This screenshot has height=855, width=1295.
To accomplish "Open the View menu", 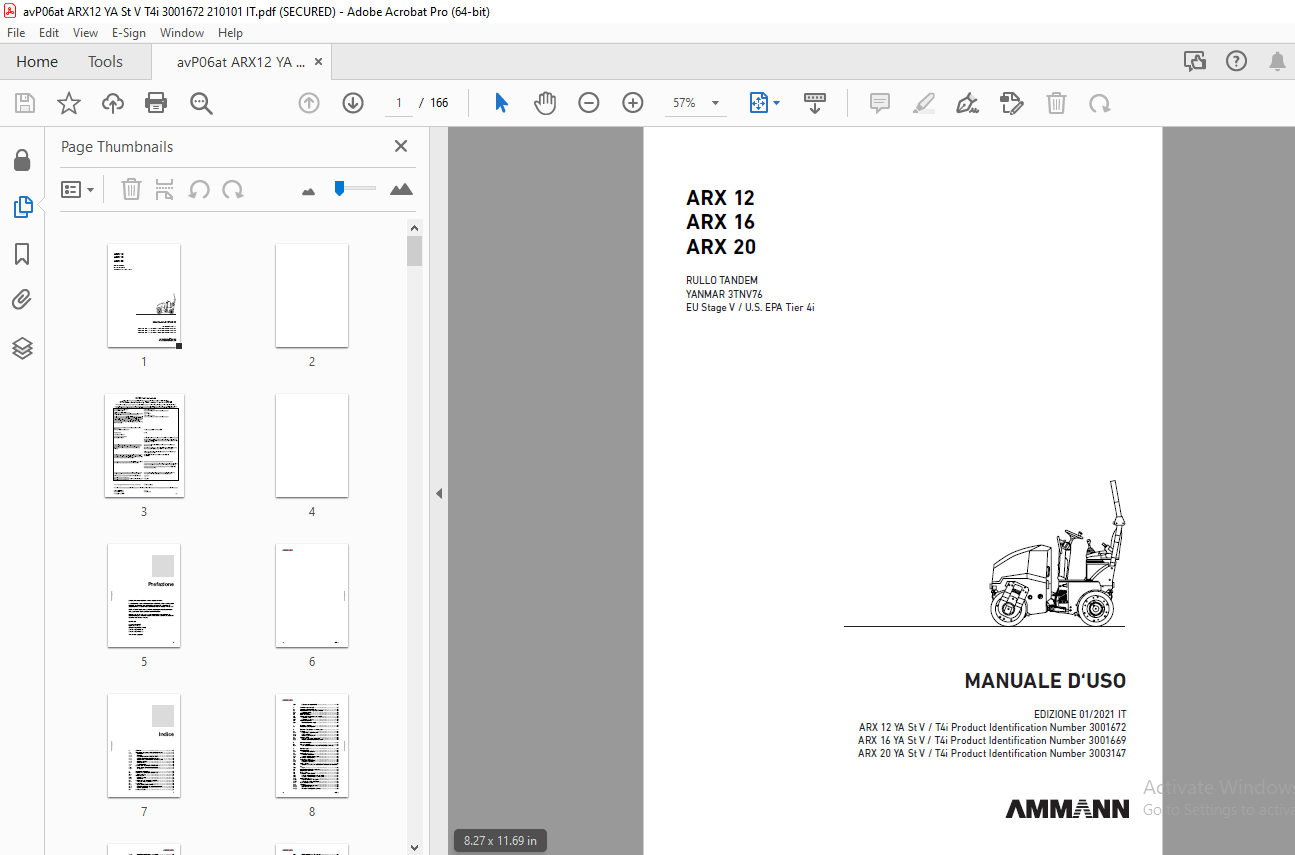I will (x=86, y=33).
